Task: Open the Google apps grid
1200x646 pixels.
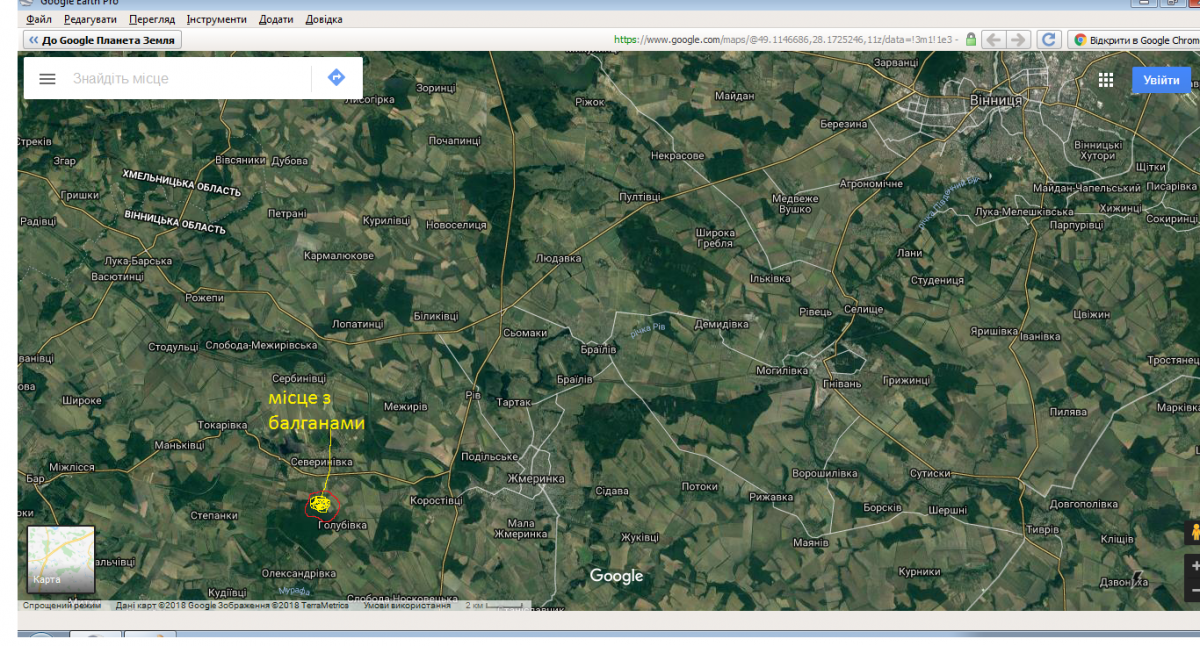Action: 1105,80
